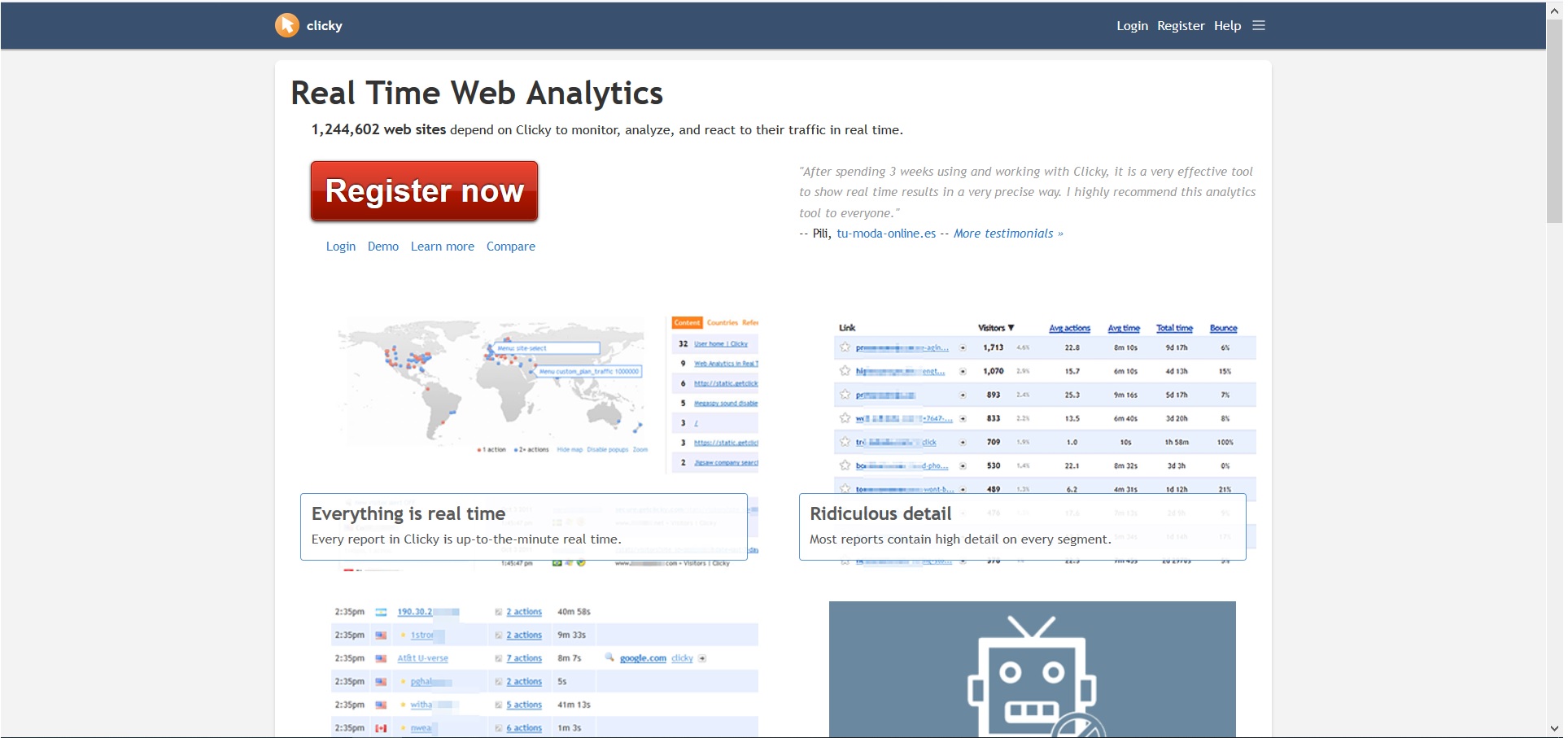Viewport: 1568px width, 738px height.
Task: Click the Real Time Web Analytics heading
Action: [477, 94]
